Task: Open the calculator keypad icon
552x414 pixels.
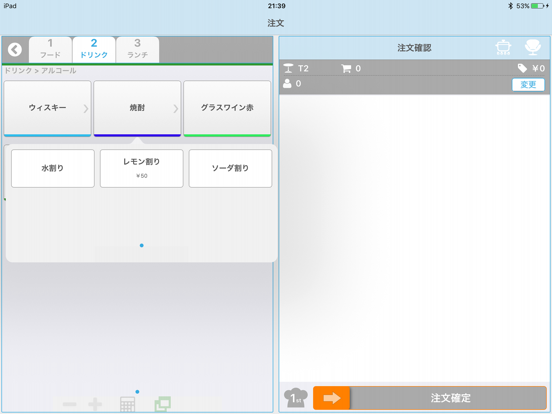Action: click(127, 404)
